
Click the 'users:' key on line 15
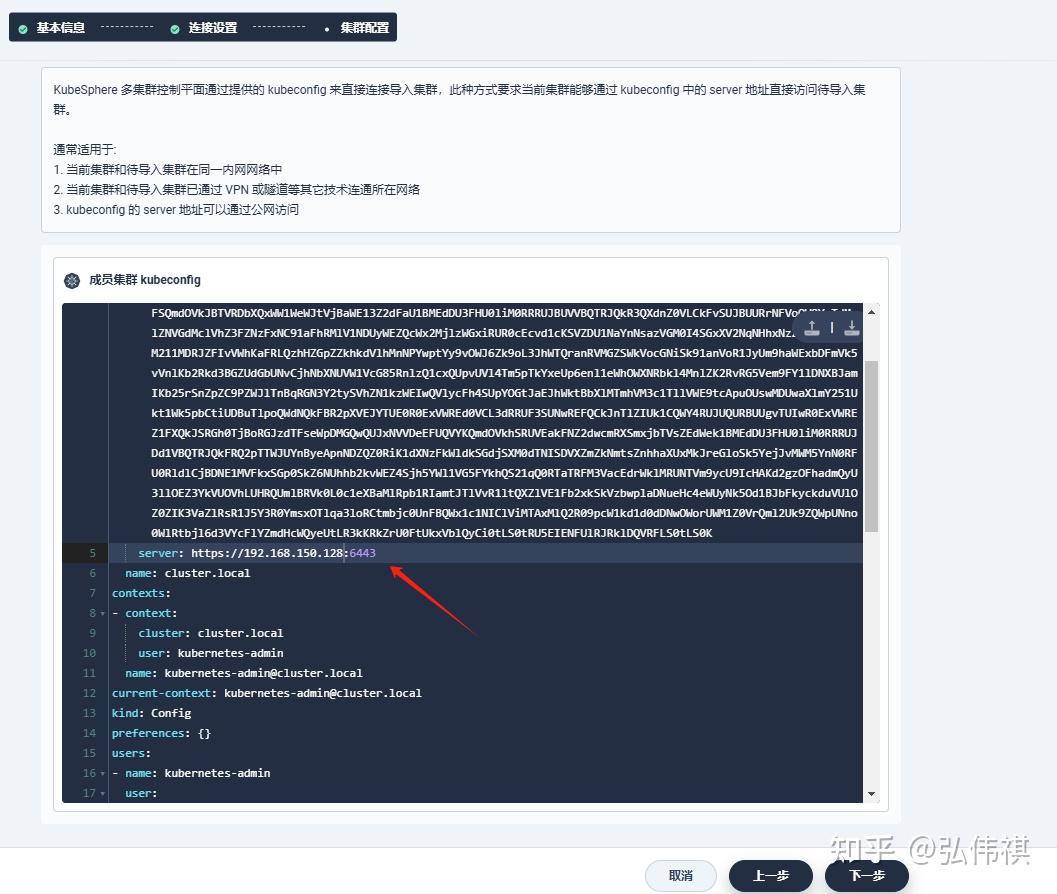pos(131,753)
